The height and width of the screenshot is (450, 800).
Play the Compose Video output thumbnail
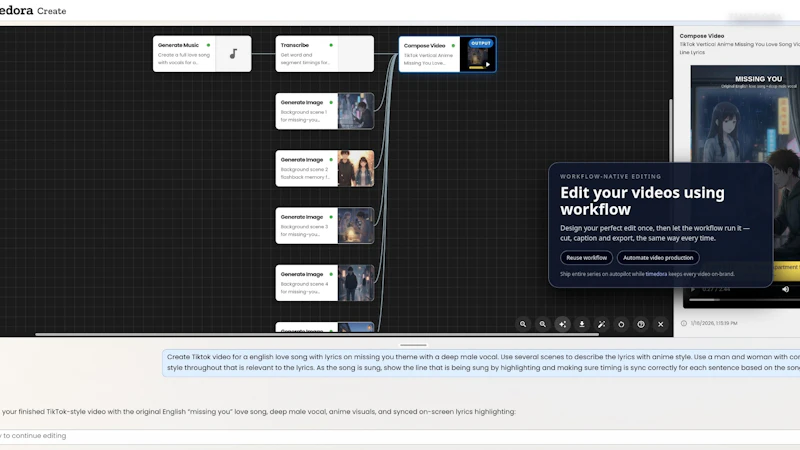point(488,64)
